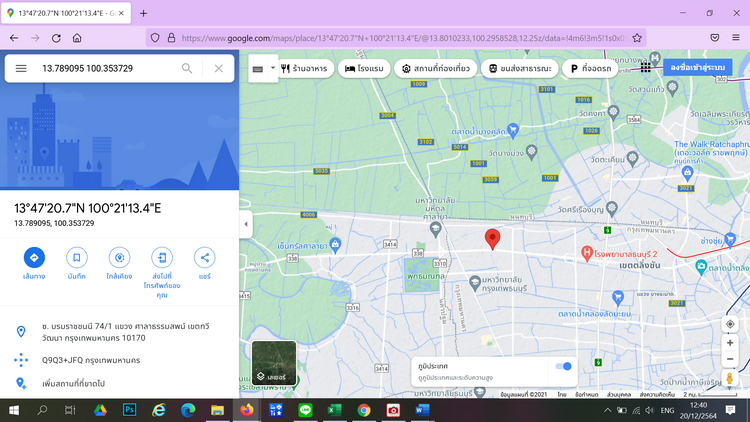Click the Layers (เลเยอร์) satellite thumbnail
Viewport: 750px width, 422px height.
click(x=274, y=362)
